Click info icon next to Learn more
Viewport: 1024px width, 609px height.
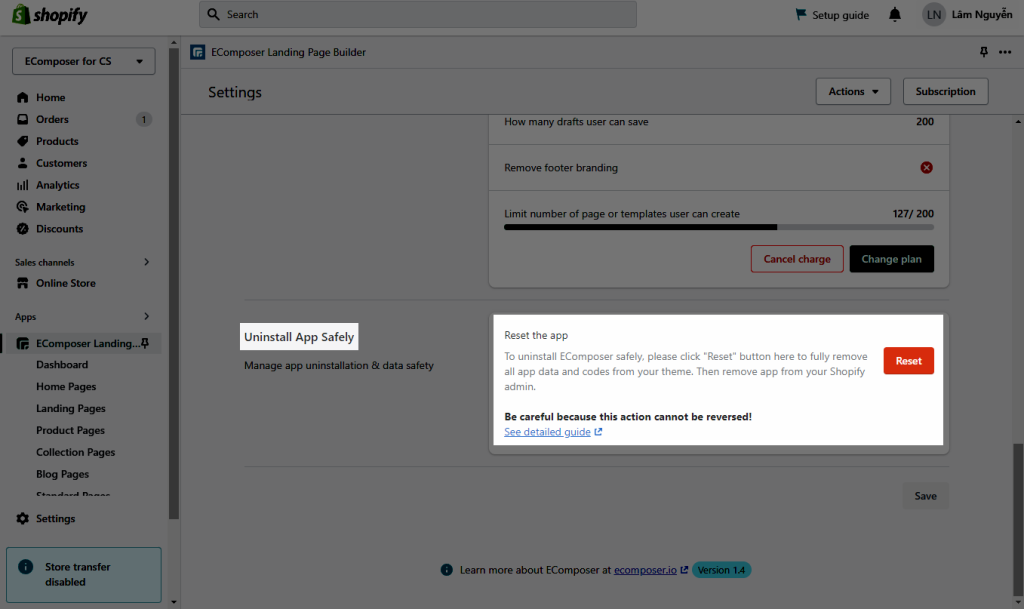447,570
